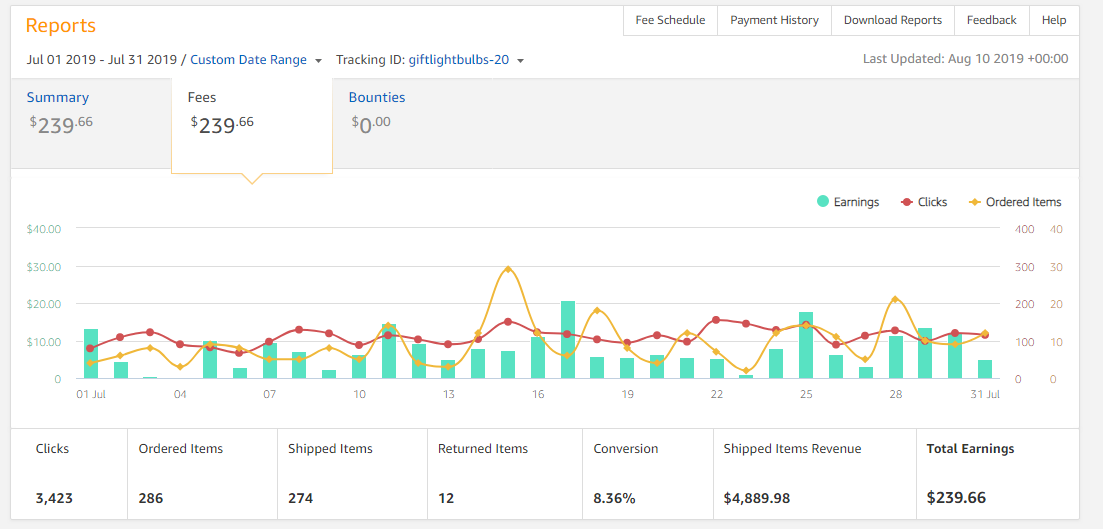
Task: Click the green Earnings legend dot
Action: pos(823,202)
